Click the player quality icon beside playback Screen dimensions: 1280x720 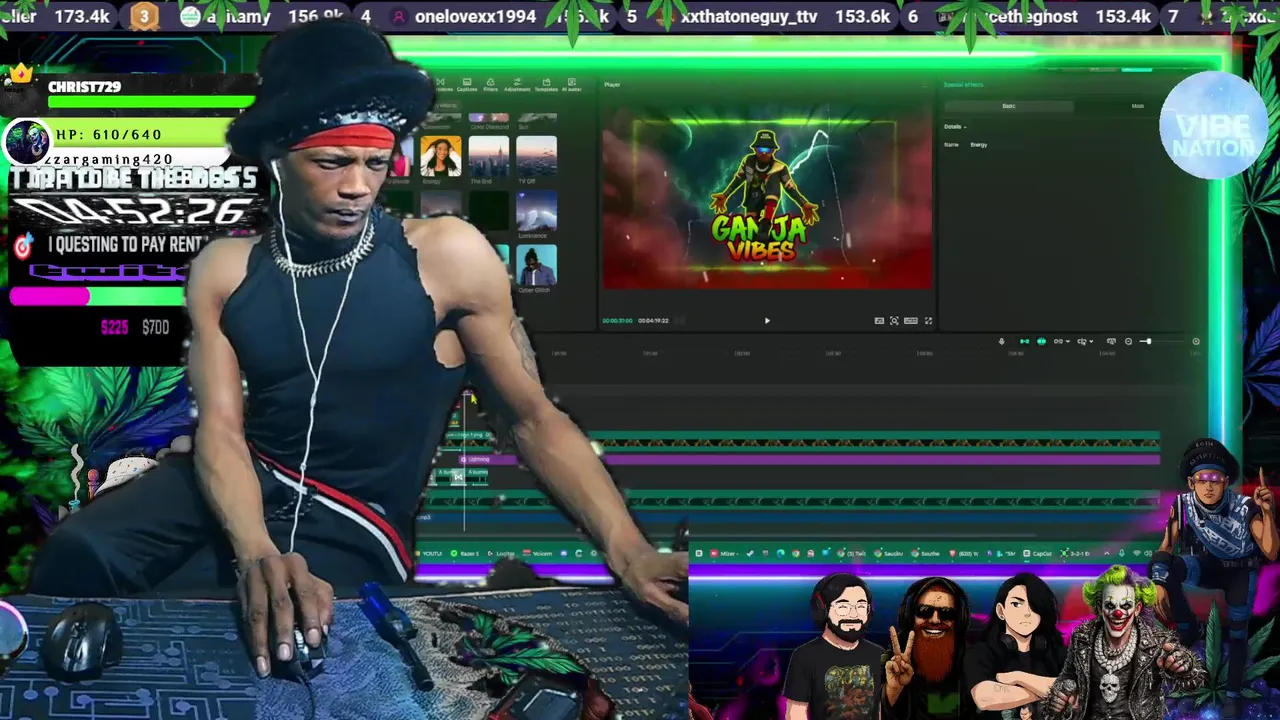tap(879, 321)
